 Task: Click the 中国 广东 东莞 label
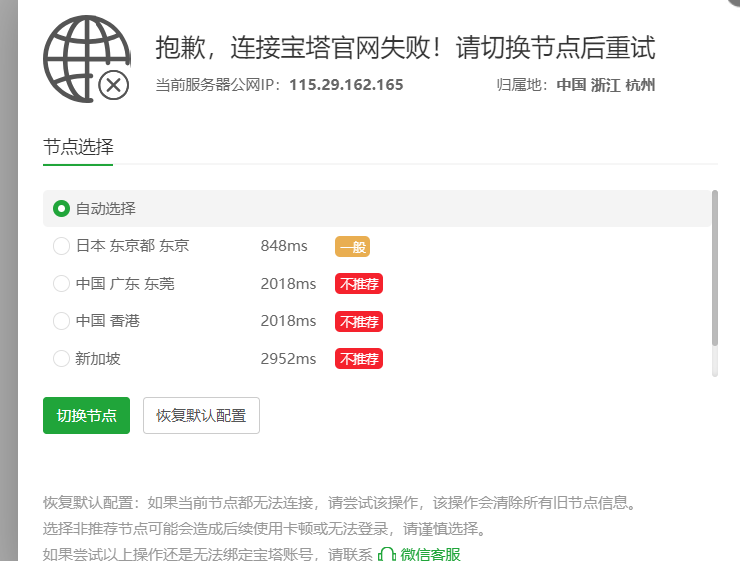coord(125,284)
